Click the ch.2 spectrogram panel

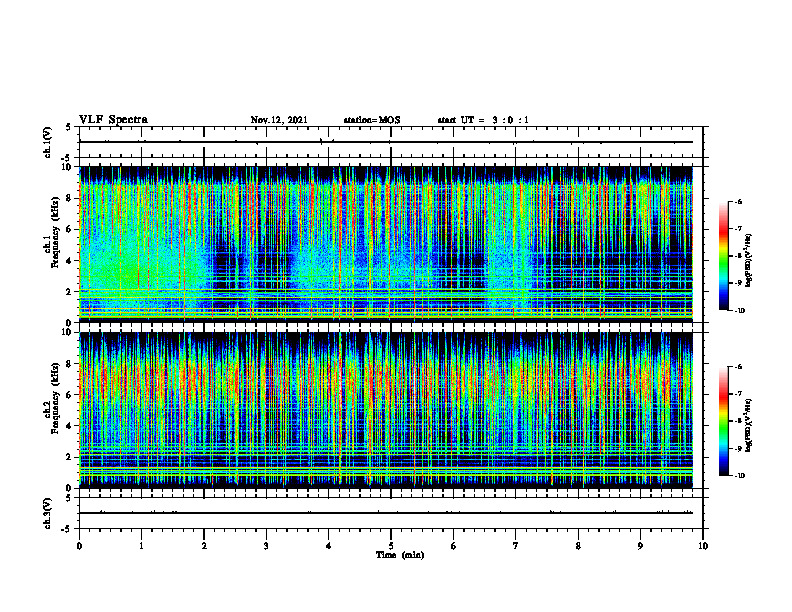tap(386, 410)
